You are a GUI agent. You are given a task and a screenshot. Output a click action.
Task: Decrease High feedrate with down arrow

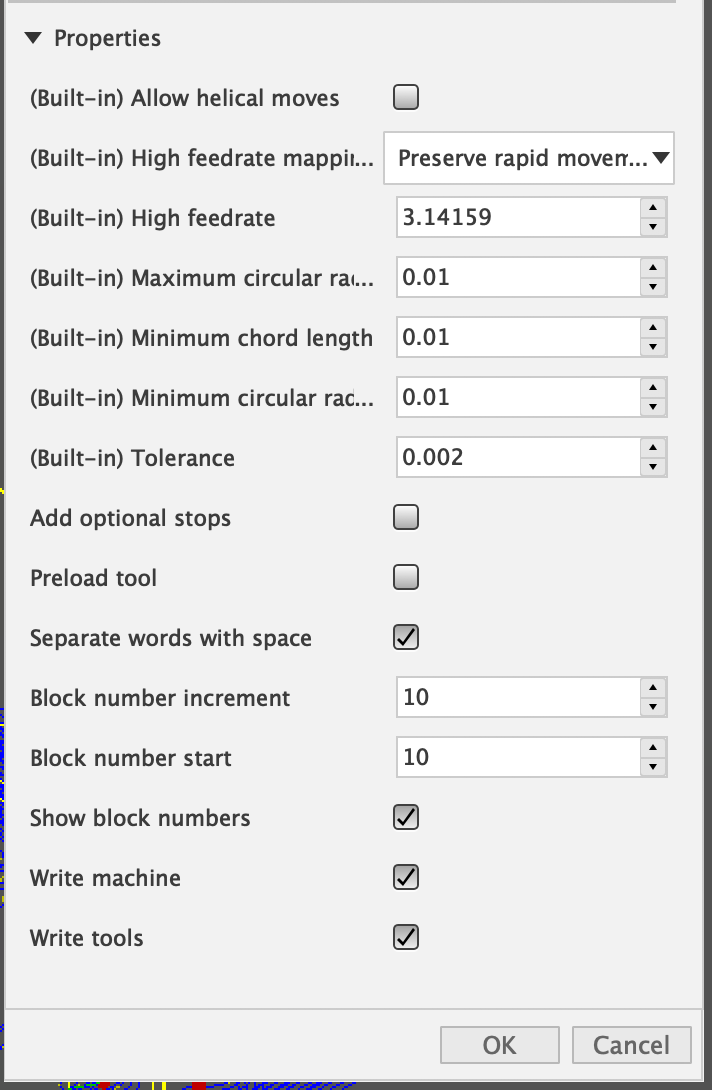[653, 228]
